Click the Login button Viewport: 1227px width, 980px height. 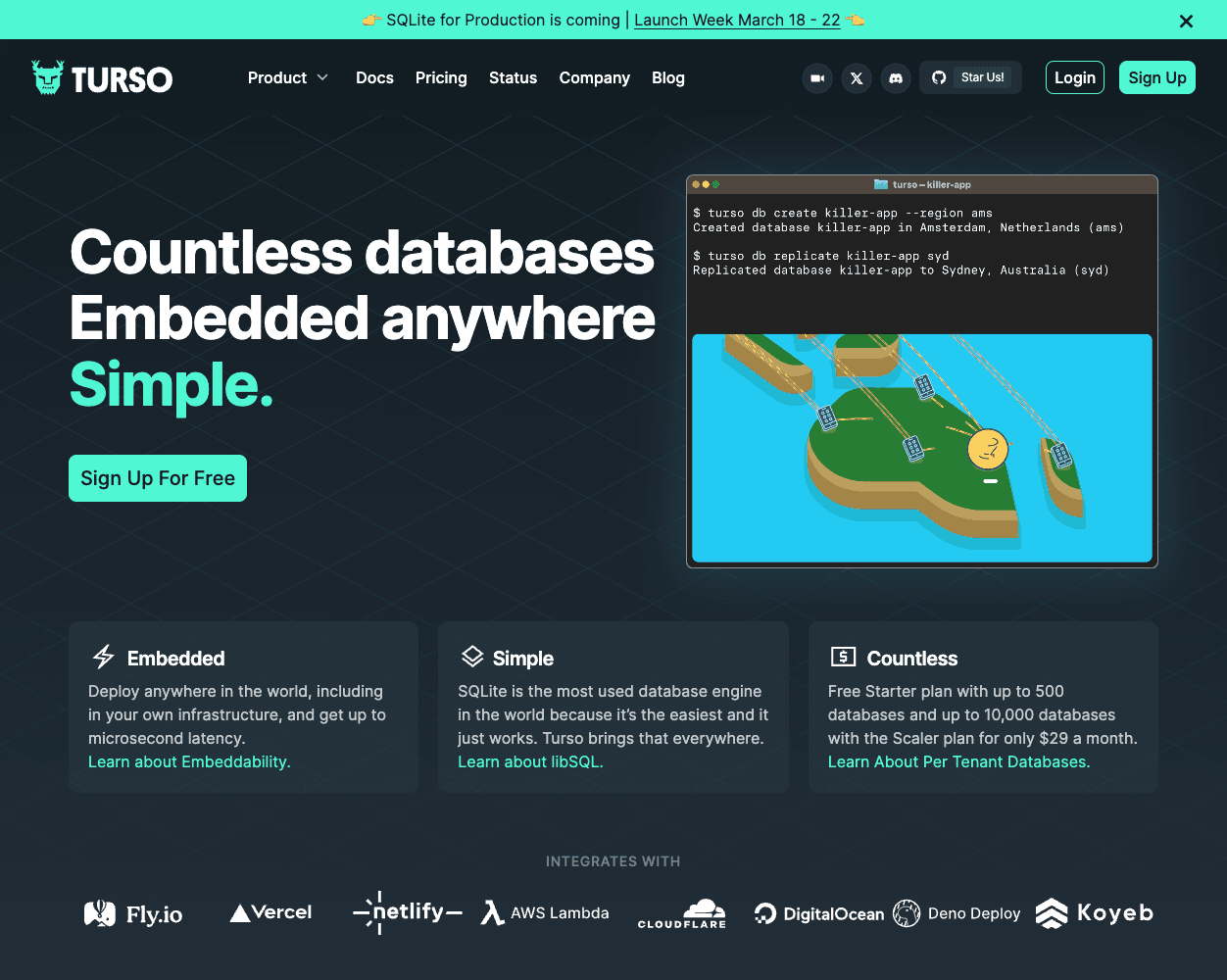pyautogui.click(x=1075, y=77)
